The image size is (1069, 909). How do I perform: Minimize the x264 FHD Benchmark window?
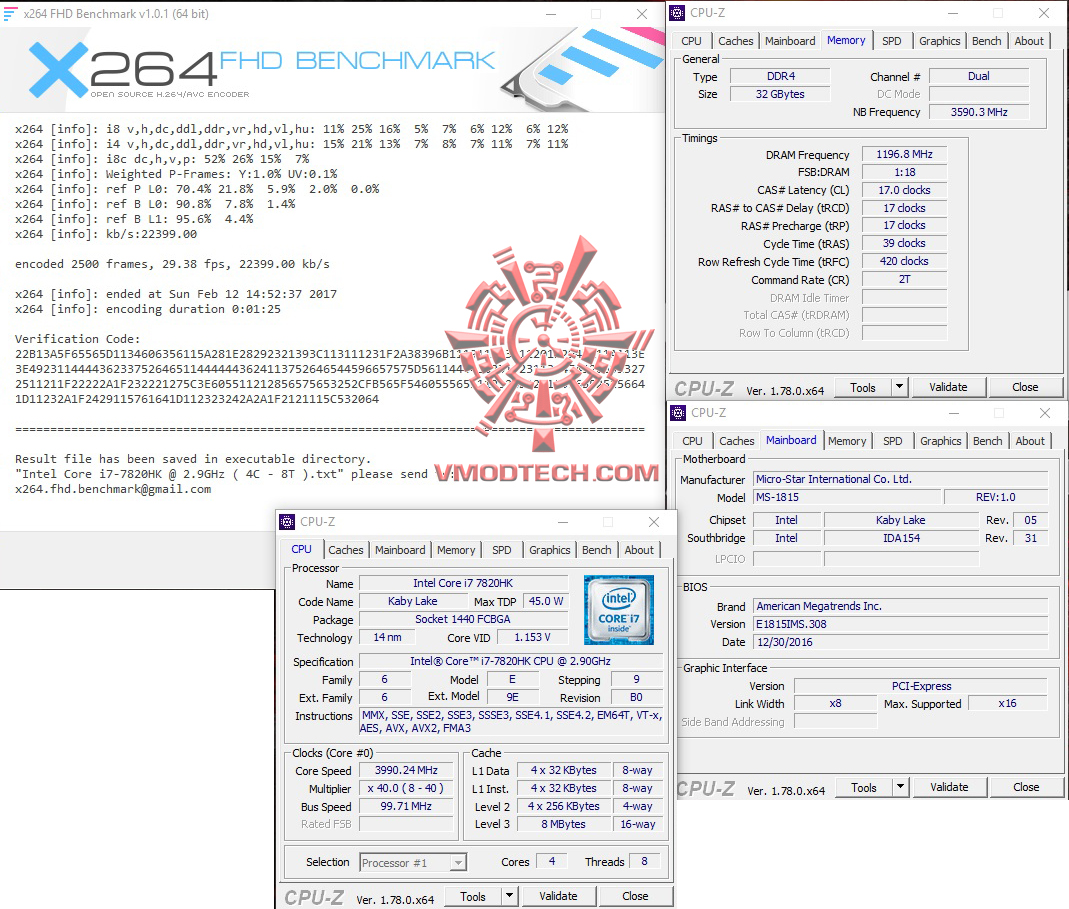click(551, 14)
